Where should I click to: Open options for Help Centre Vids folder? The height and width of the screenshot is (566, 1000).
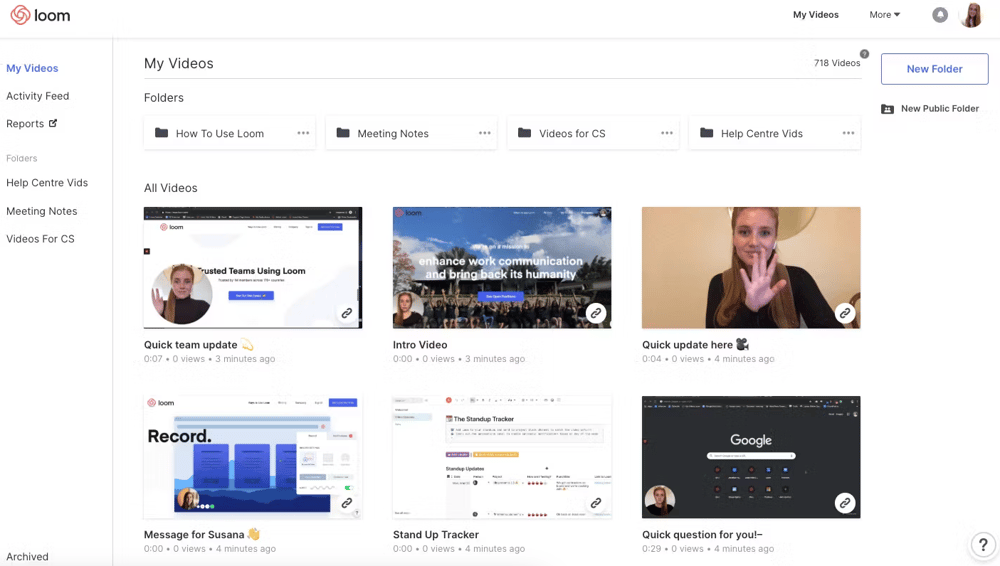848,133
